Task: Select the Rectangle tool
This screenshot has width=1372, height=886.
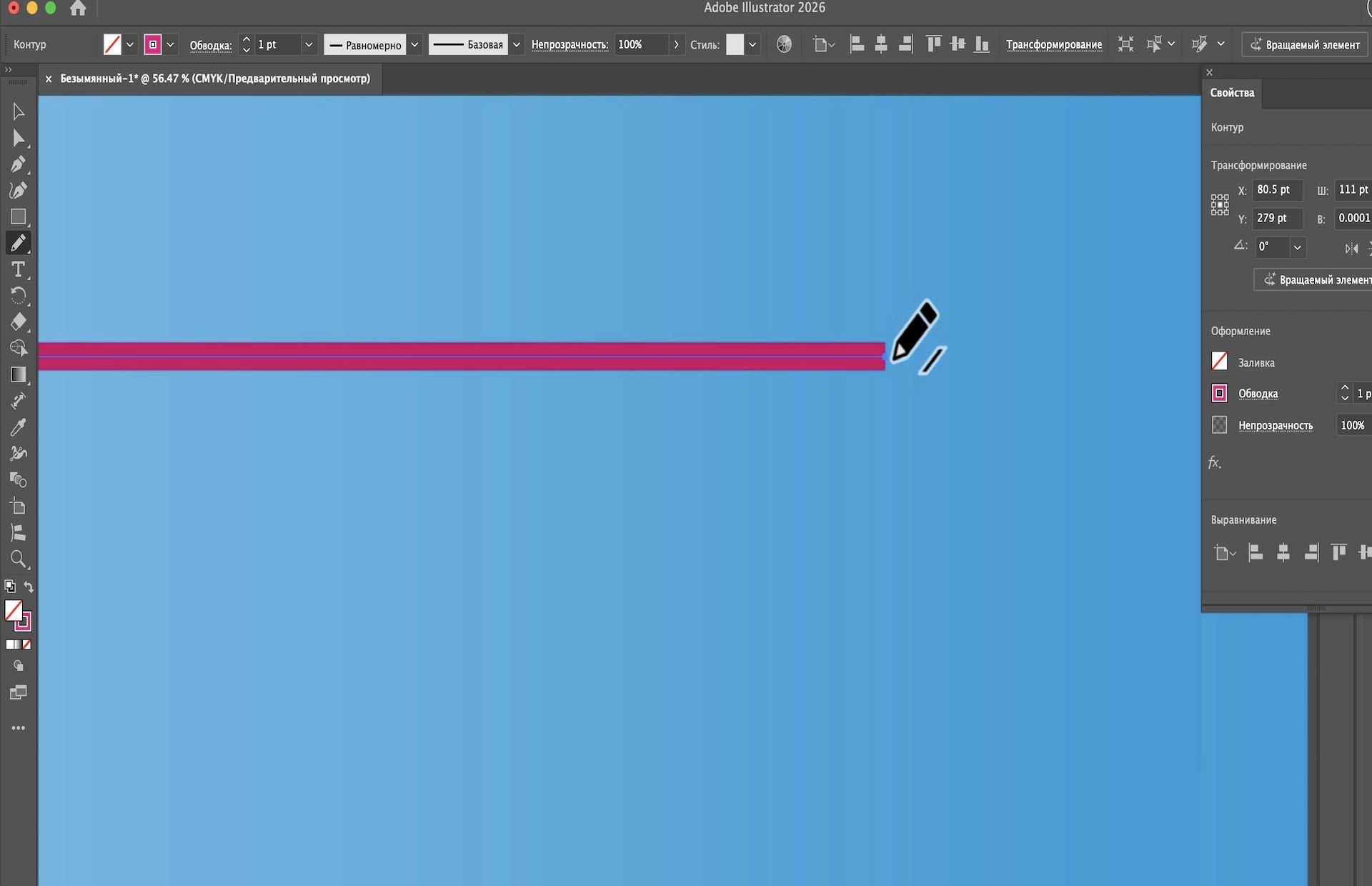Action: 19,216
